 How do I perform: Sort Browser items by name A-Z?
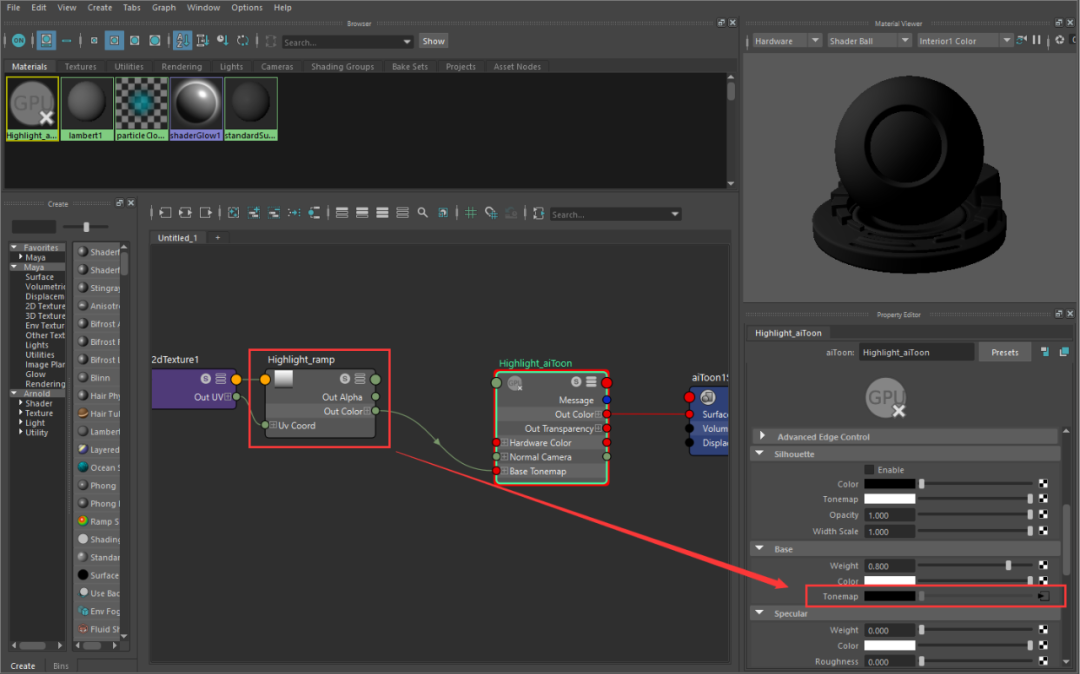tap(183, 41)
